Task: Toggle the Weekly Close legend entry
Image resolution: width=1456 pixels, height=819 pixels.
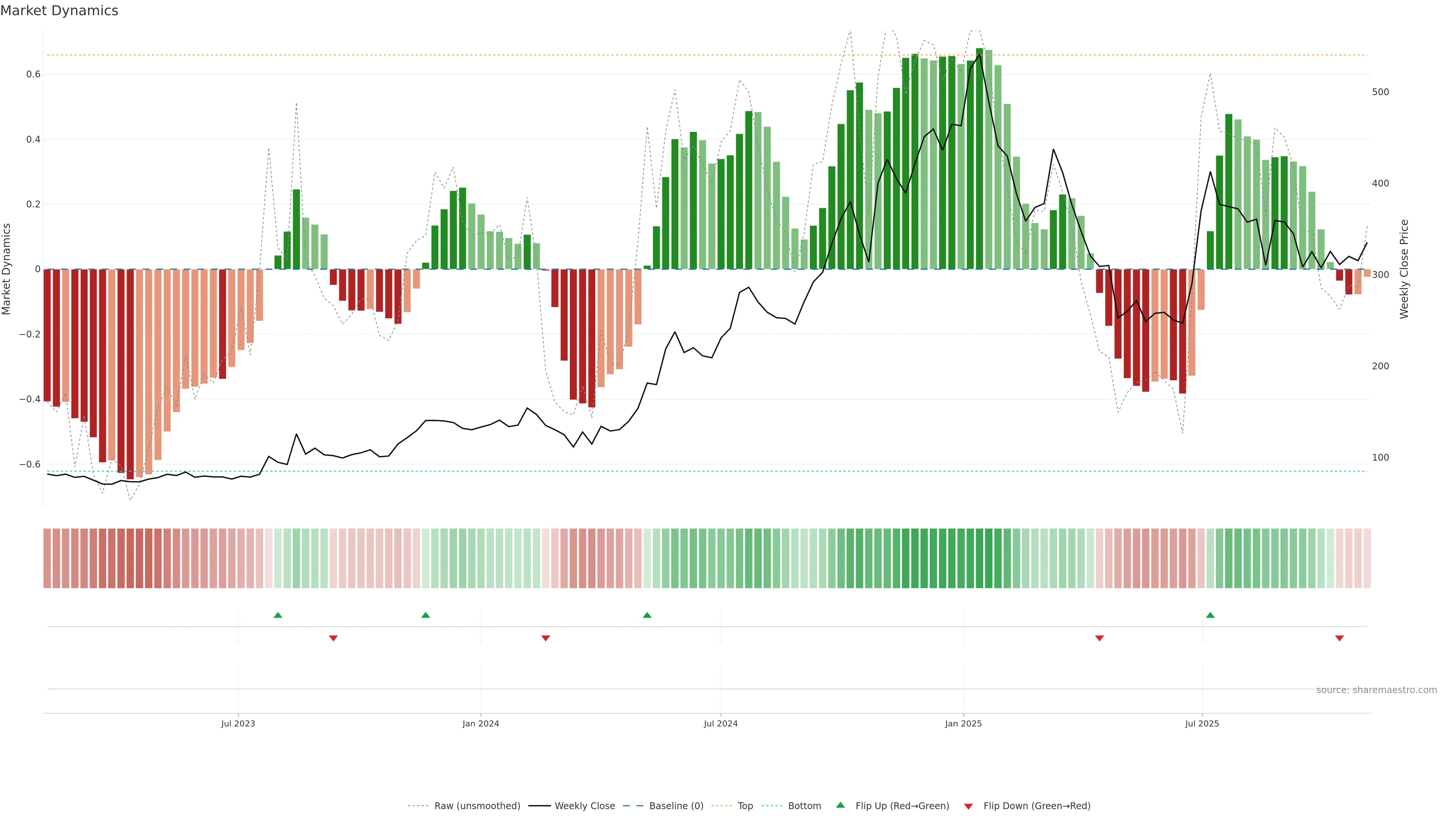Action: pyautogui.click(x=584, y=806)
